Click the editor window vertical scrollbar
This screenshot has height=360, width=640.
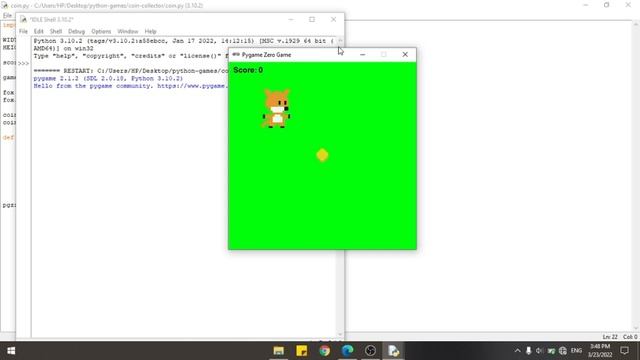(636, 176)
